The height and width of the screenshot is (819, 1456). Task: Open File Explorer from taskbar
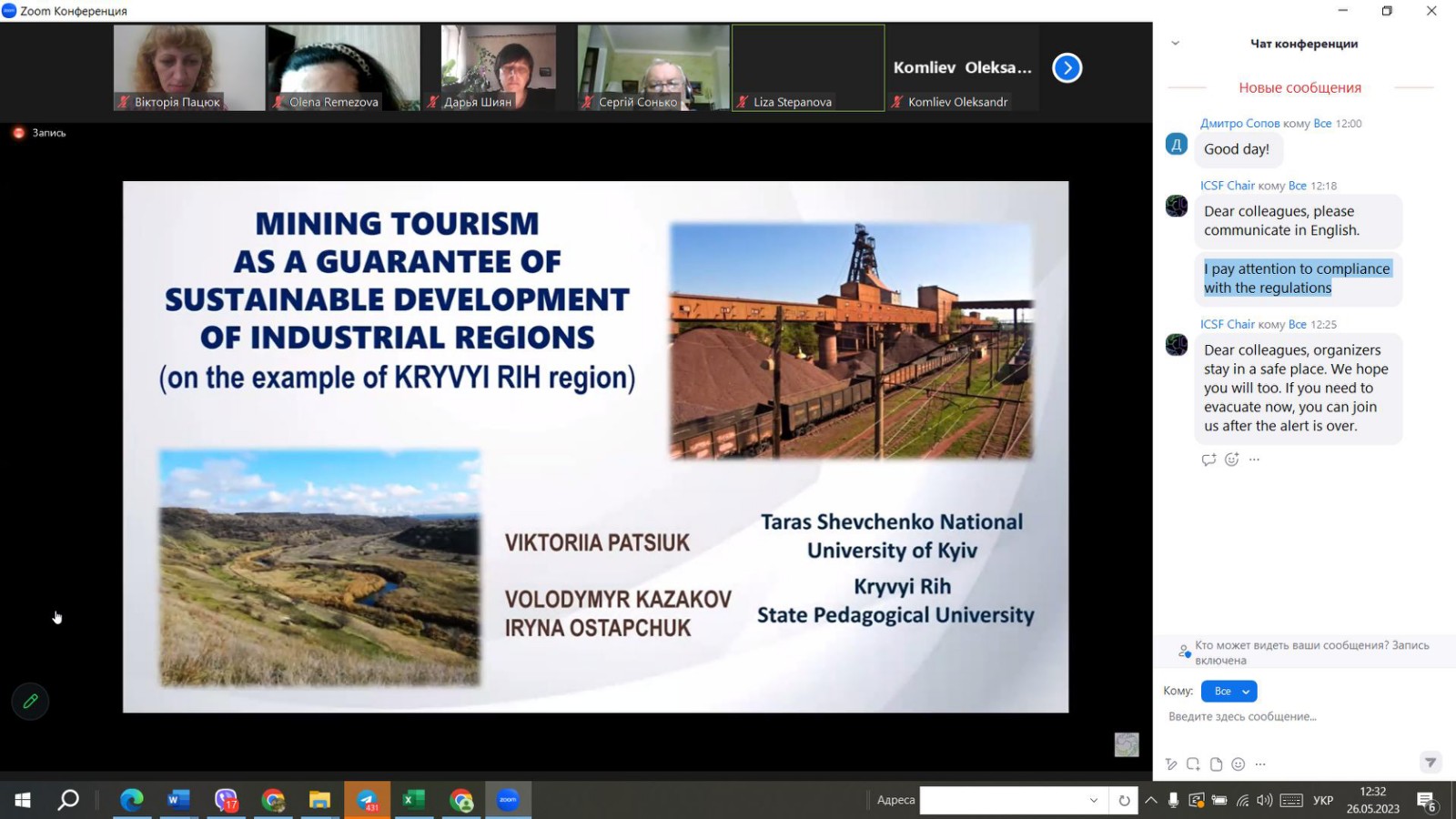coord(319,800)
